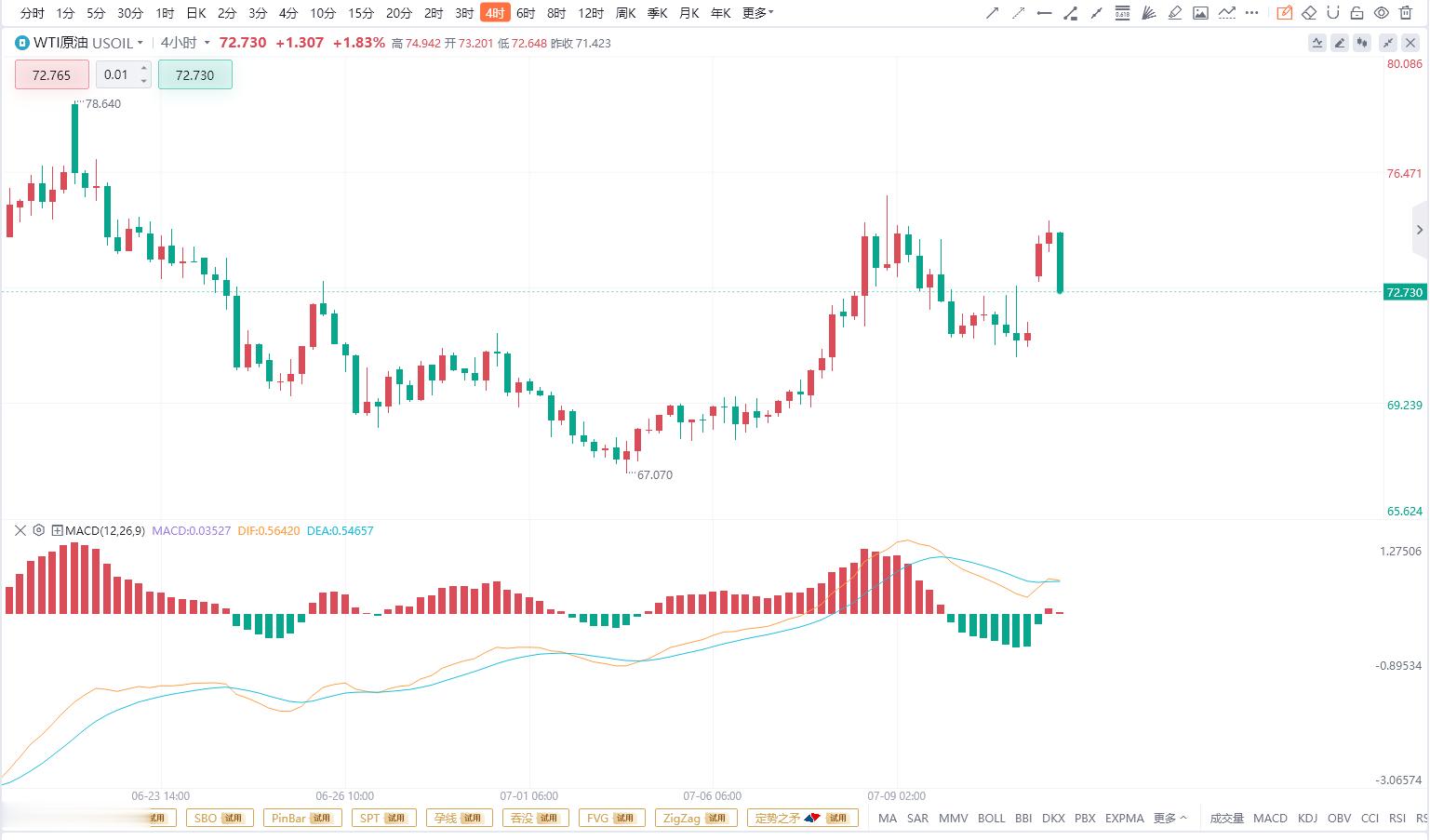Click the right-edge panel expand arrow
This screenshot has height=840, width=1430.
pos(1420,230)
